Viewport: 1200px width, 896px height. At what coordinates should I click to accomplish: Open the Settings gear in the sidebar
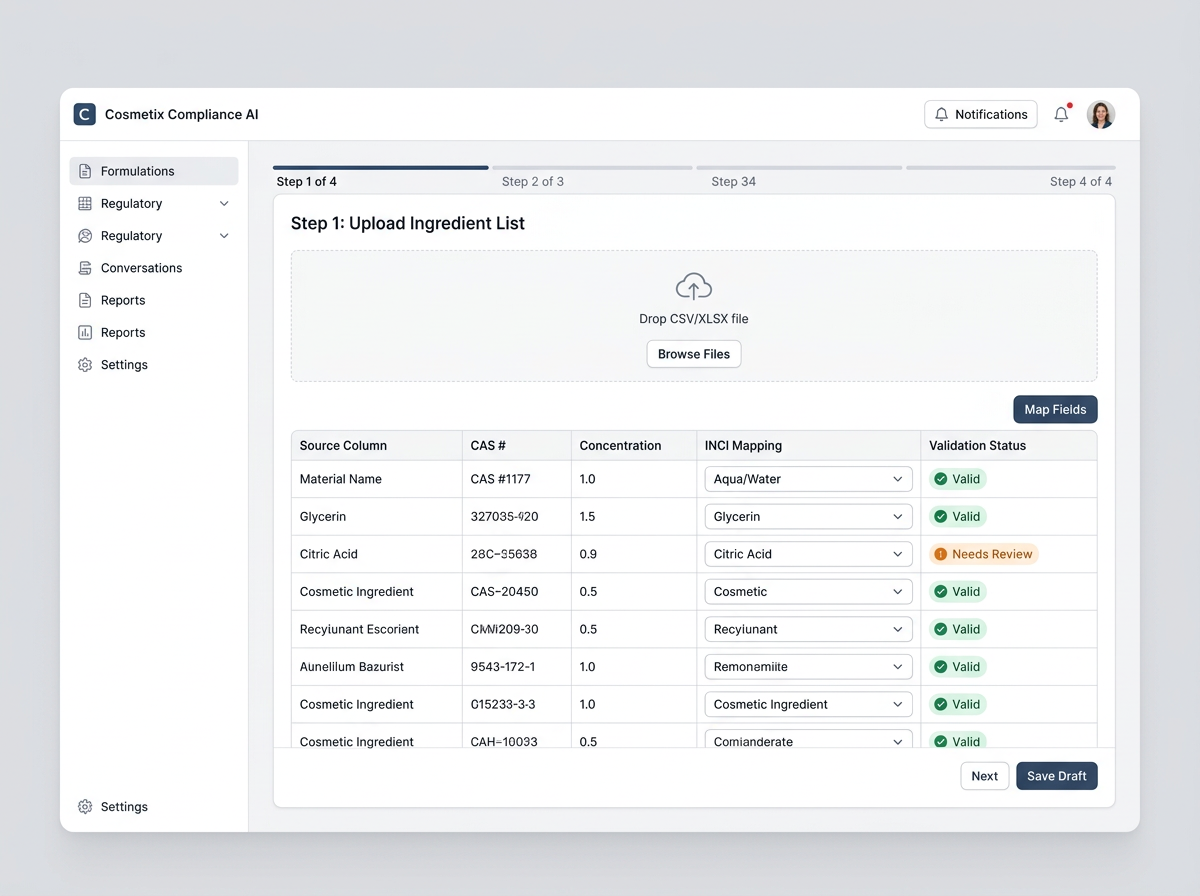(x=86, y=364)
